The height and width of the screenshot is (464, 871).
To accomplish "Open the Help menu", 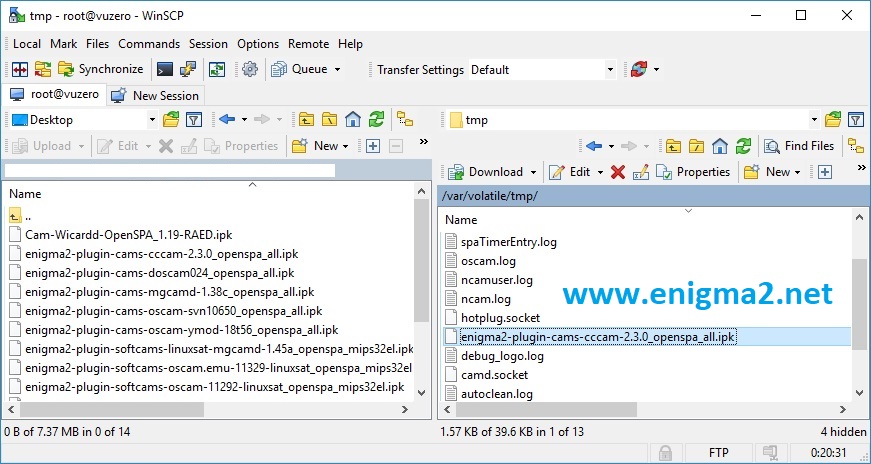I will [350, 44].
